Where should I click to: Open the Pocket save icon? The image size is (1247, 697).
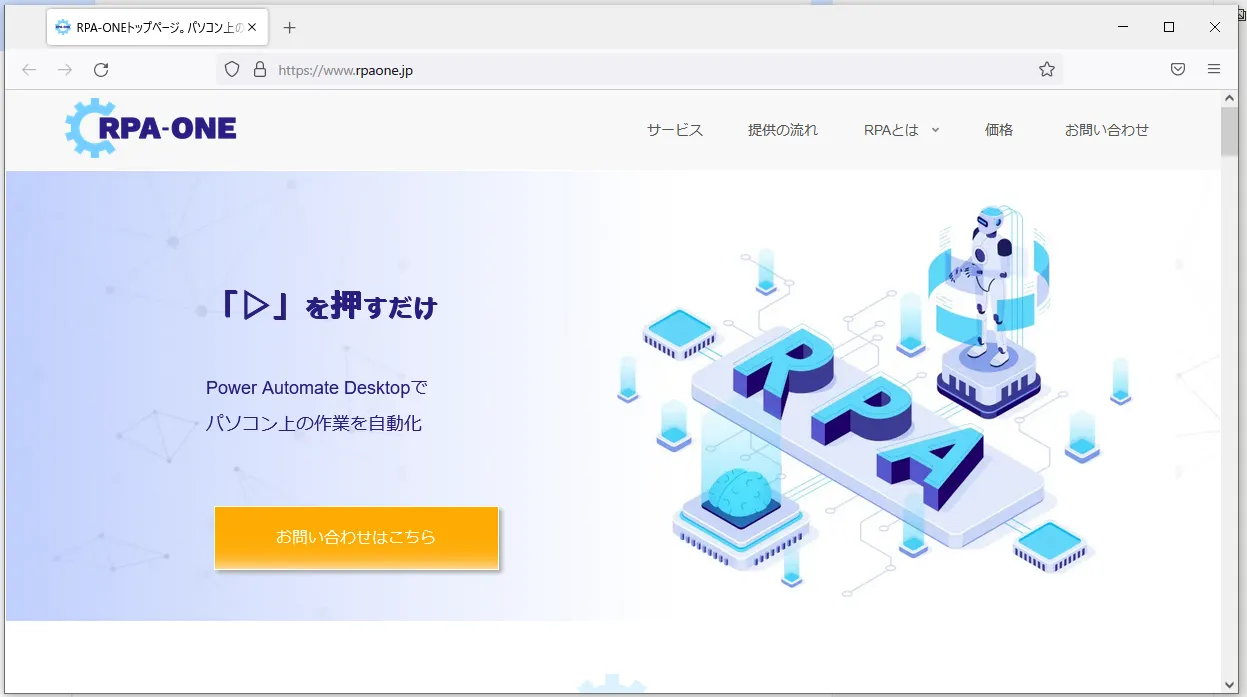point(1178,69)
